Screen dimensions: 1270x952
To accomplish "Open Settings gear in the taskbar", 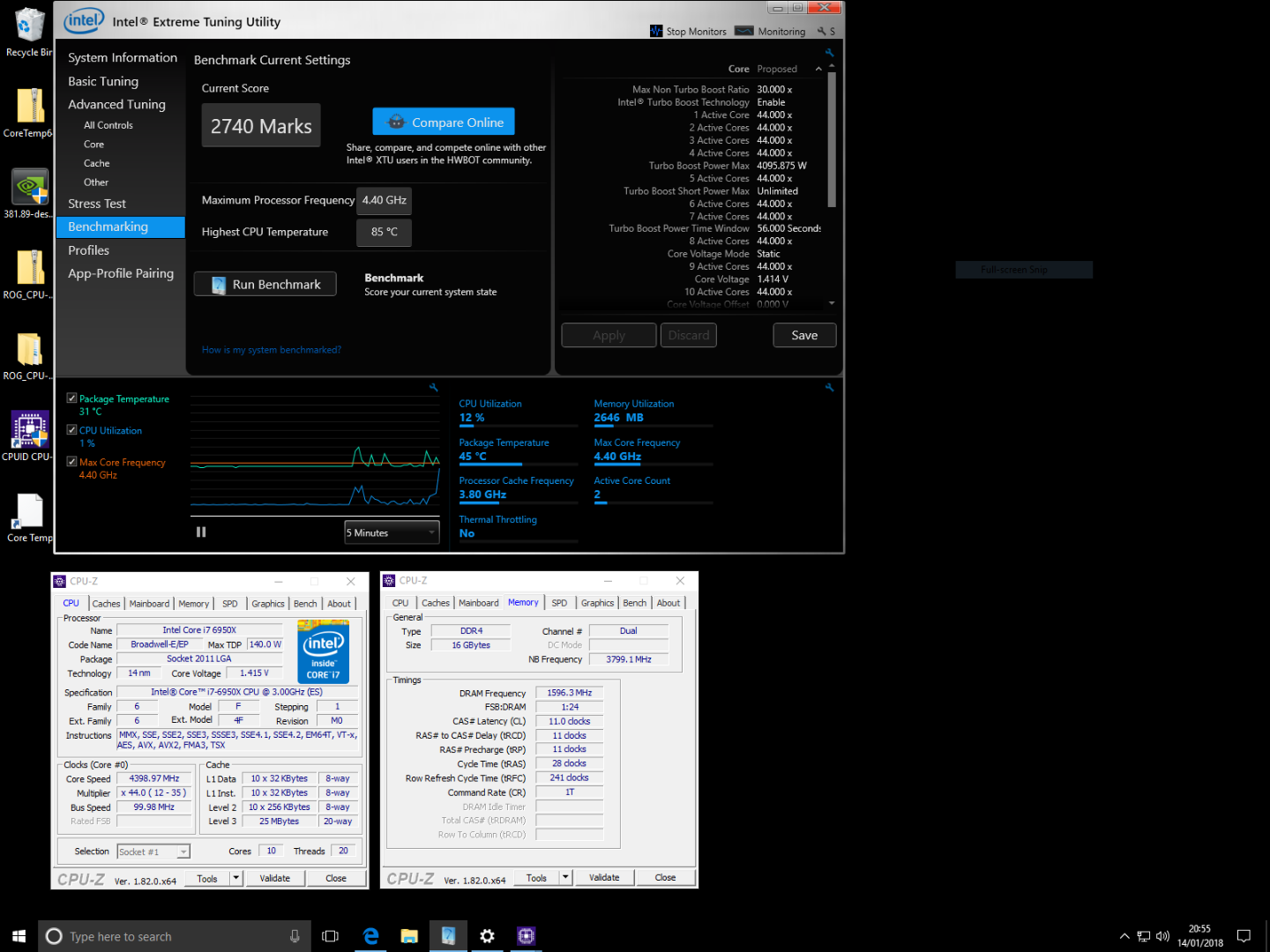I will tap(487, 936).
